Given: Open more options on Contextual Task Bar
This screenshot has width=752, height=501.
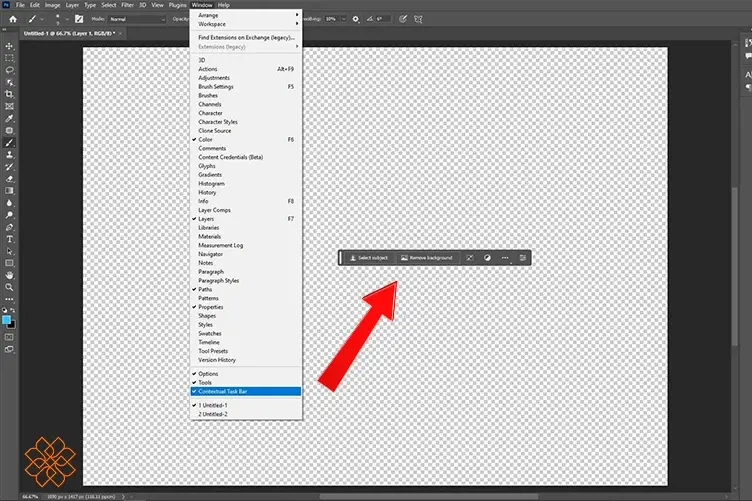Looking at the screenshot, I should [x=505, y=258].
